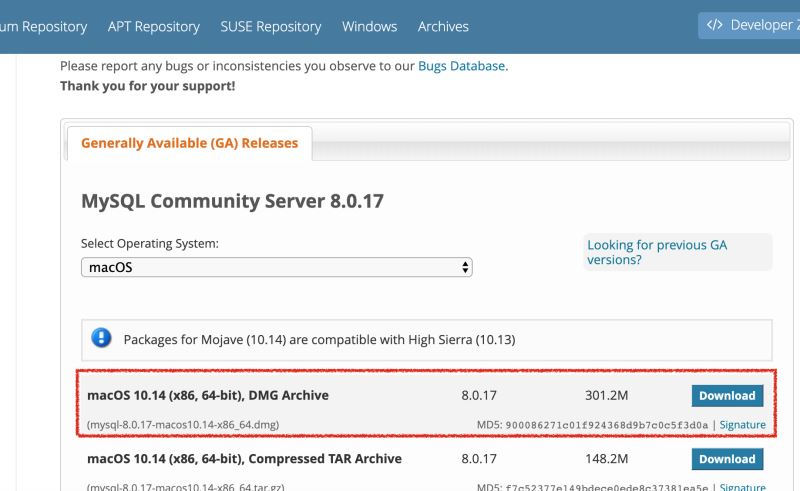Viewport: 800px width, 491px height.
Task: Download the Compressed TAR Archive
Action: click(727, 459)
